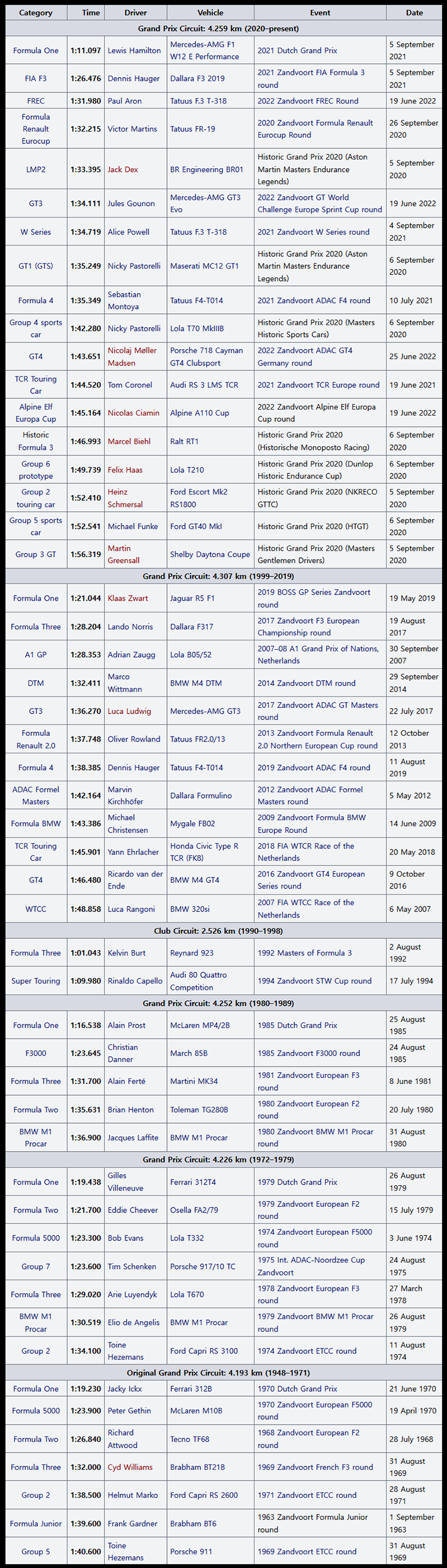The image size is (447, 1568).
Task: Select the 1:11.097 lap time cell
Action: pos(86,51)
